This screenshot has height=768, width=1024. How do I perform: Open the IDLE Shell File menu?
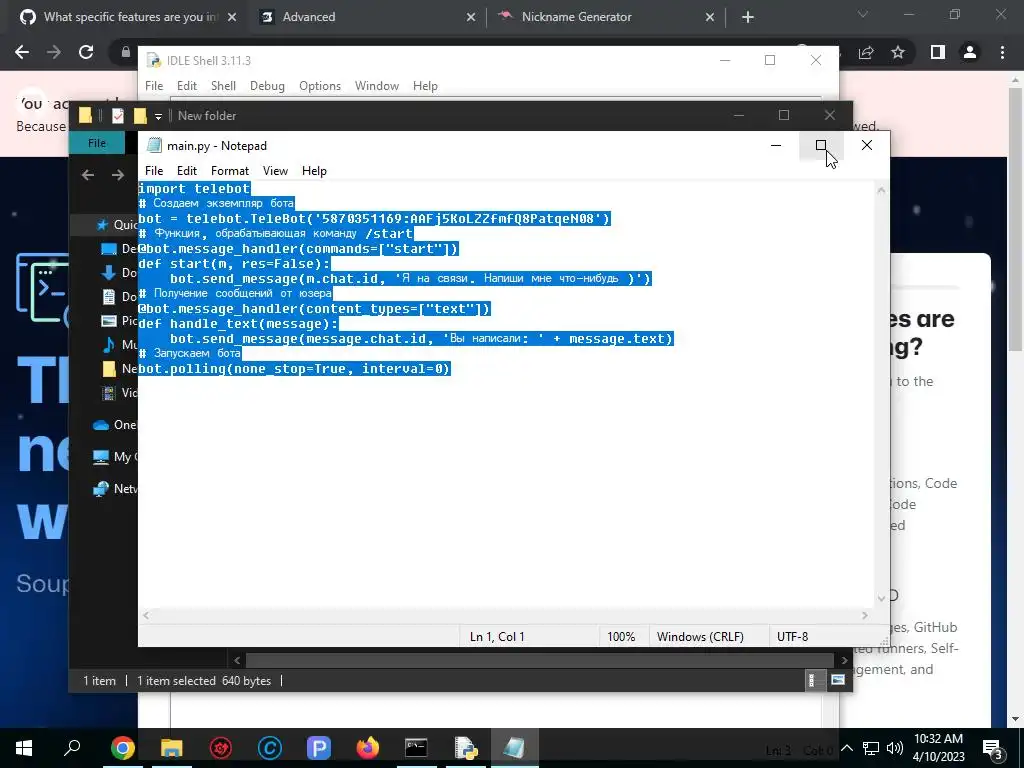coord(154,86)
